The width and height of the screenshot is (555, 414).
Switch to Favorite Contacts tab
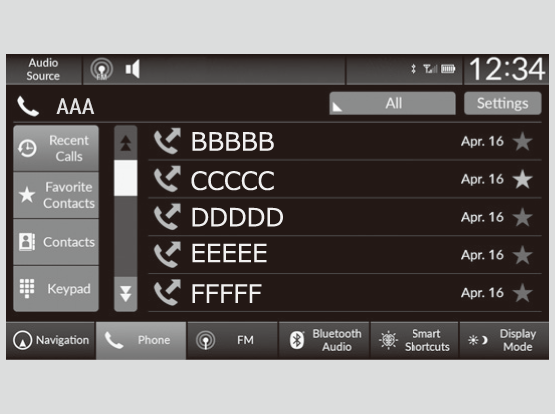tap(56, 195)
